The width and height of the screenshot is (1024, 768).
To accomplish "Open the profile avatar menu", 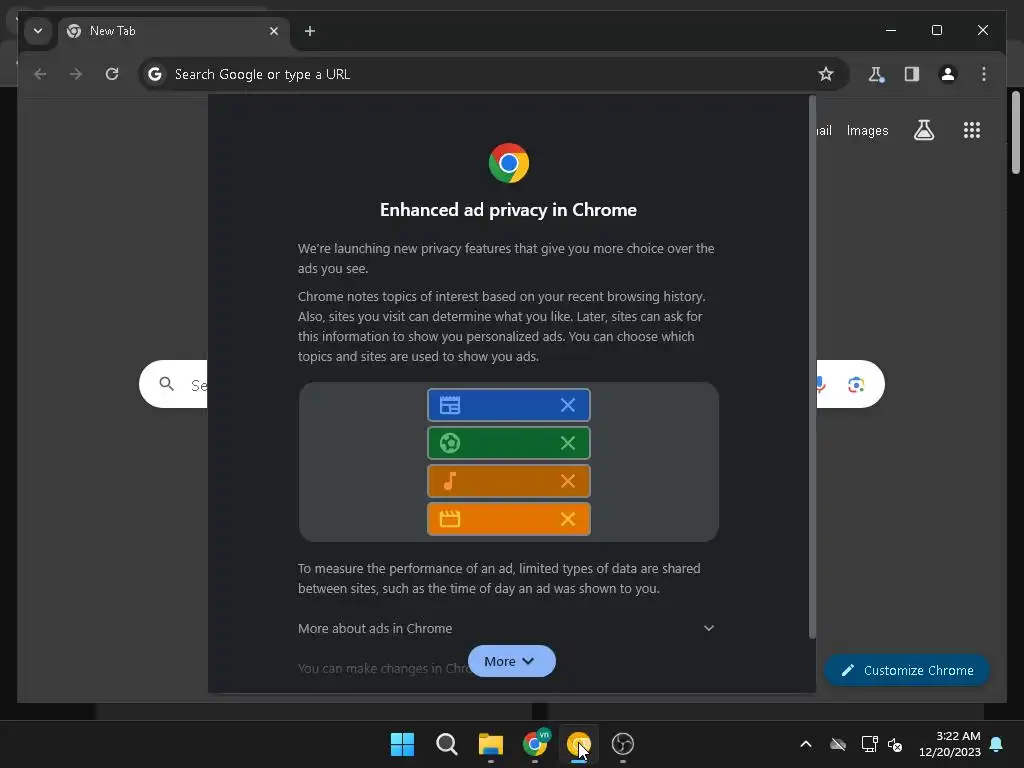I will (x=948, y=74).
